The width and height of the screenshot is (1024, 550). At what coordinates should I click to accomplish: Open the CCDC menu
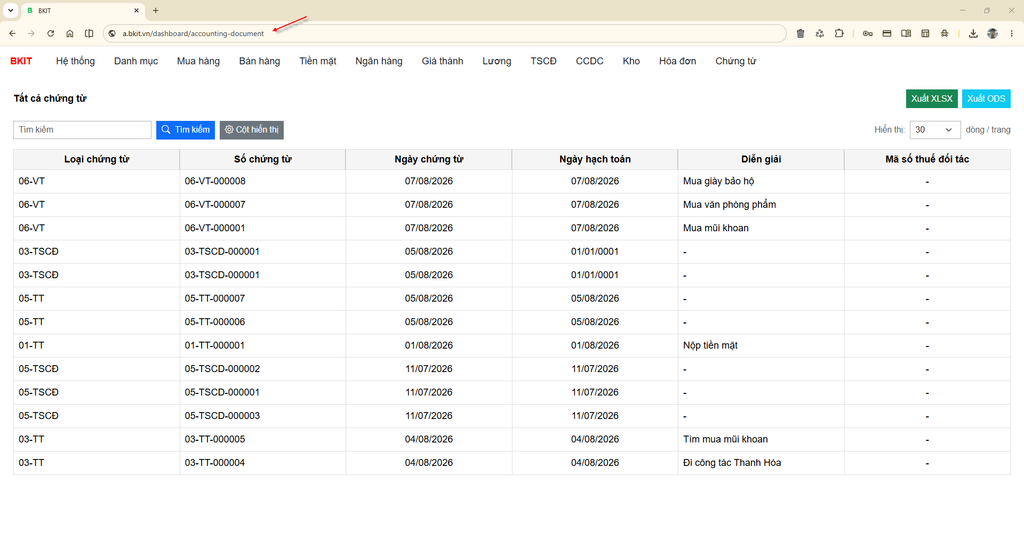[590, 61]
